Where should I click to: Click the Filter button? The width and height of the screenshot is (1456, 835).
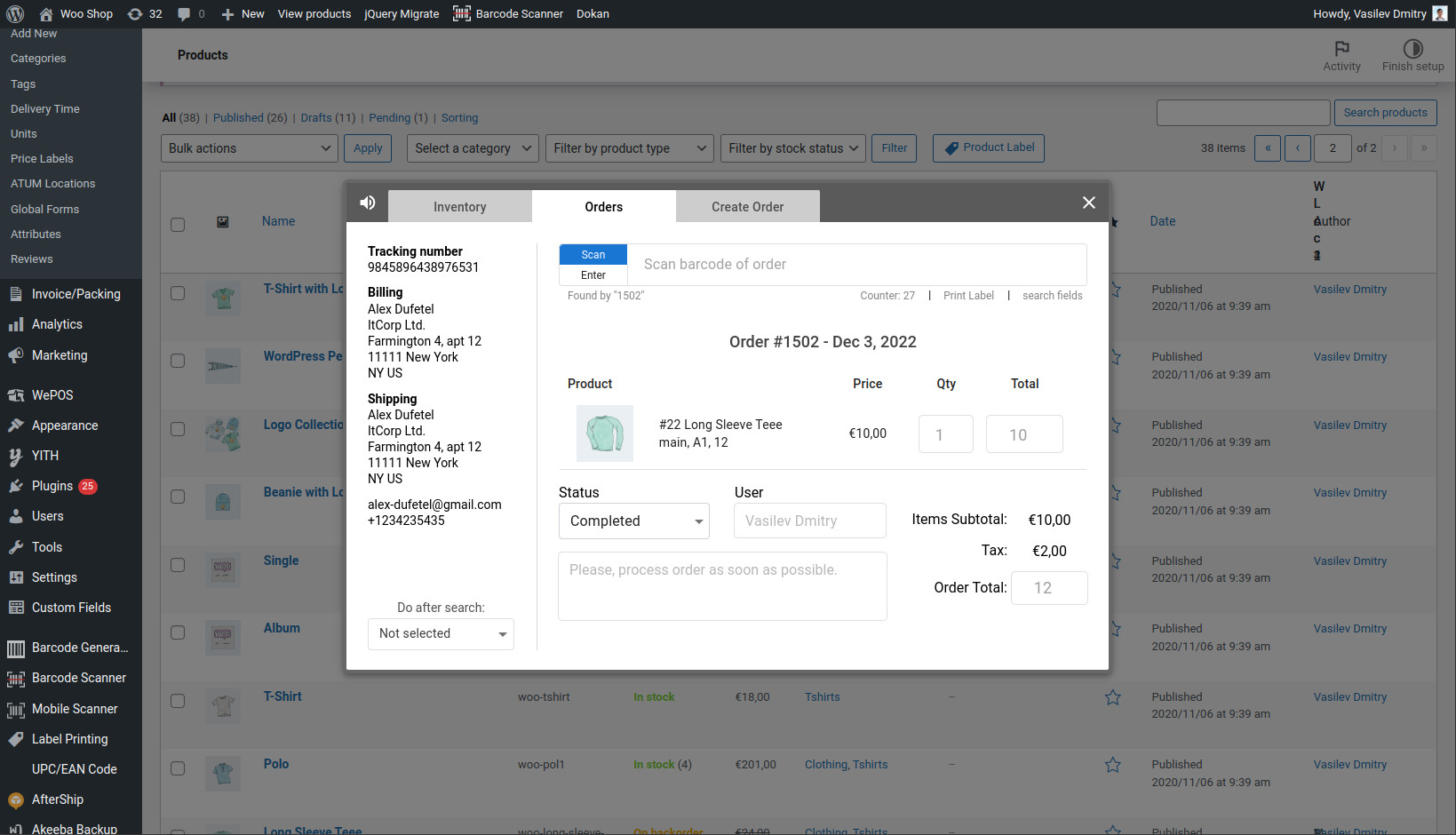[894, 148]
